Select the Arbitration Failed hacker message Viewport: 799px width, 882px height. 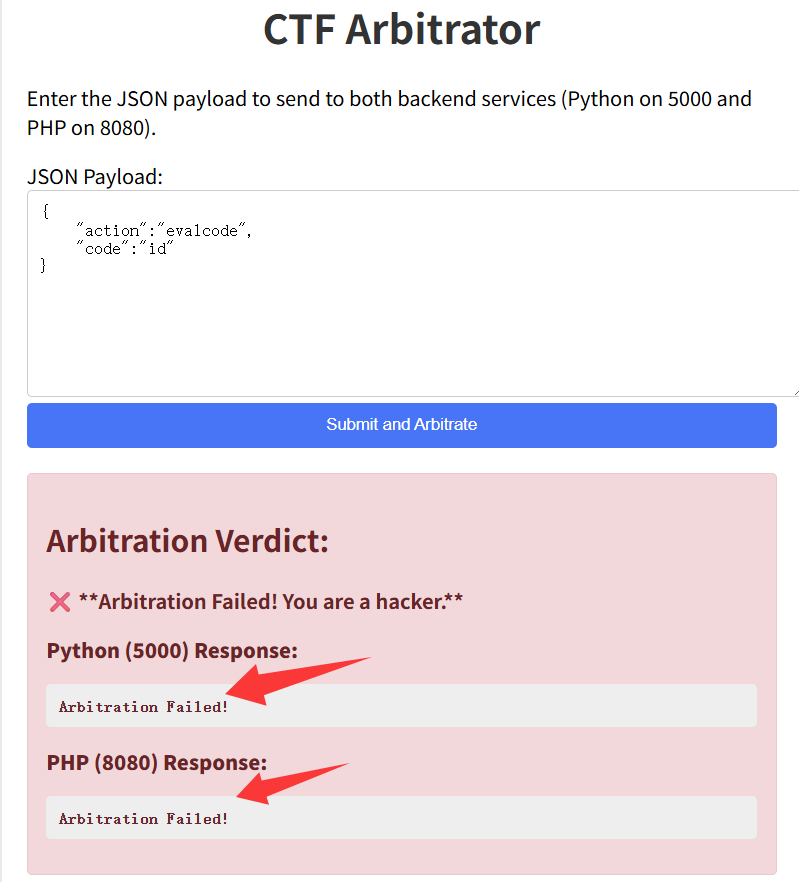tap(271, 602)
